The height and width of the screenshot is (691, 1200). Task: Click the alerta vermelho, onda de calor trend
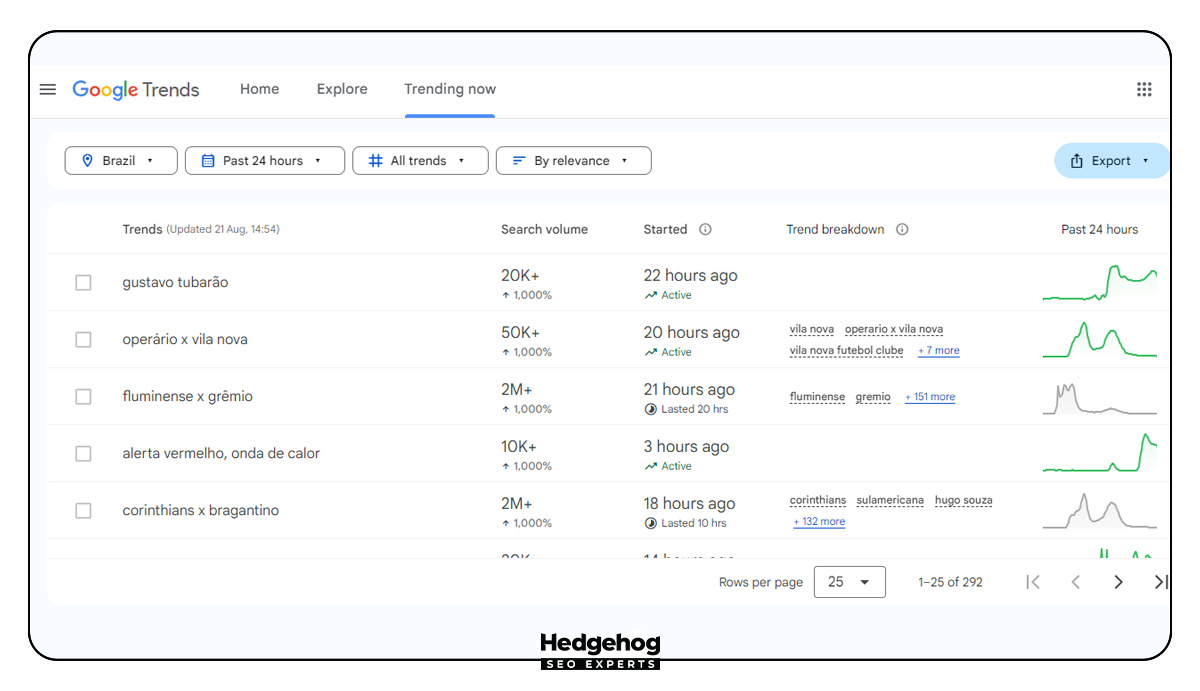click(x=221, y=454)
